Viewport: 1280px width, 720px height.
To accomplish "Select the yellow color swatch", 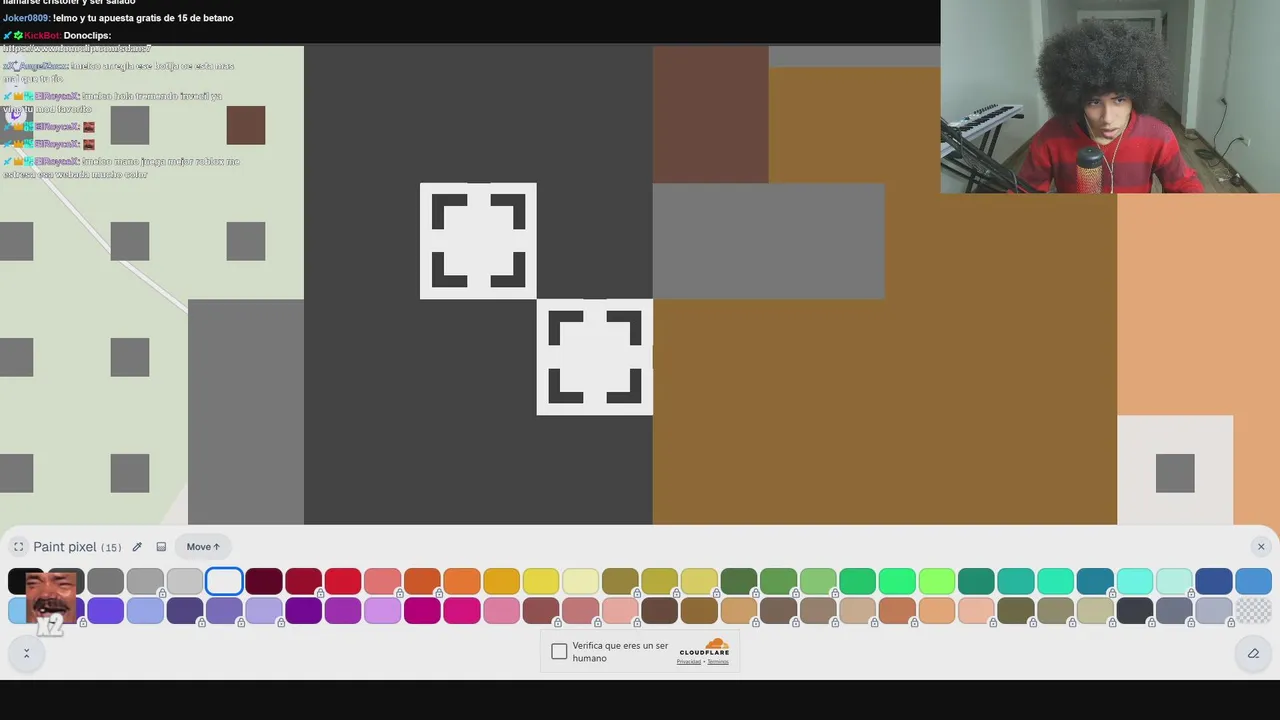I will [x=541, y=581].
